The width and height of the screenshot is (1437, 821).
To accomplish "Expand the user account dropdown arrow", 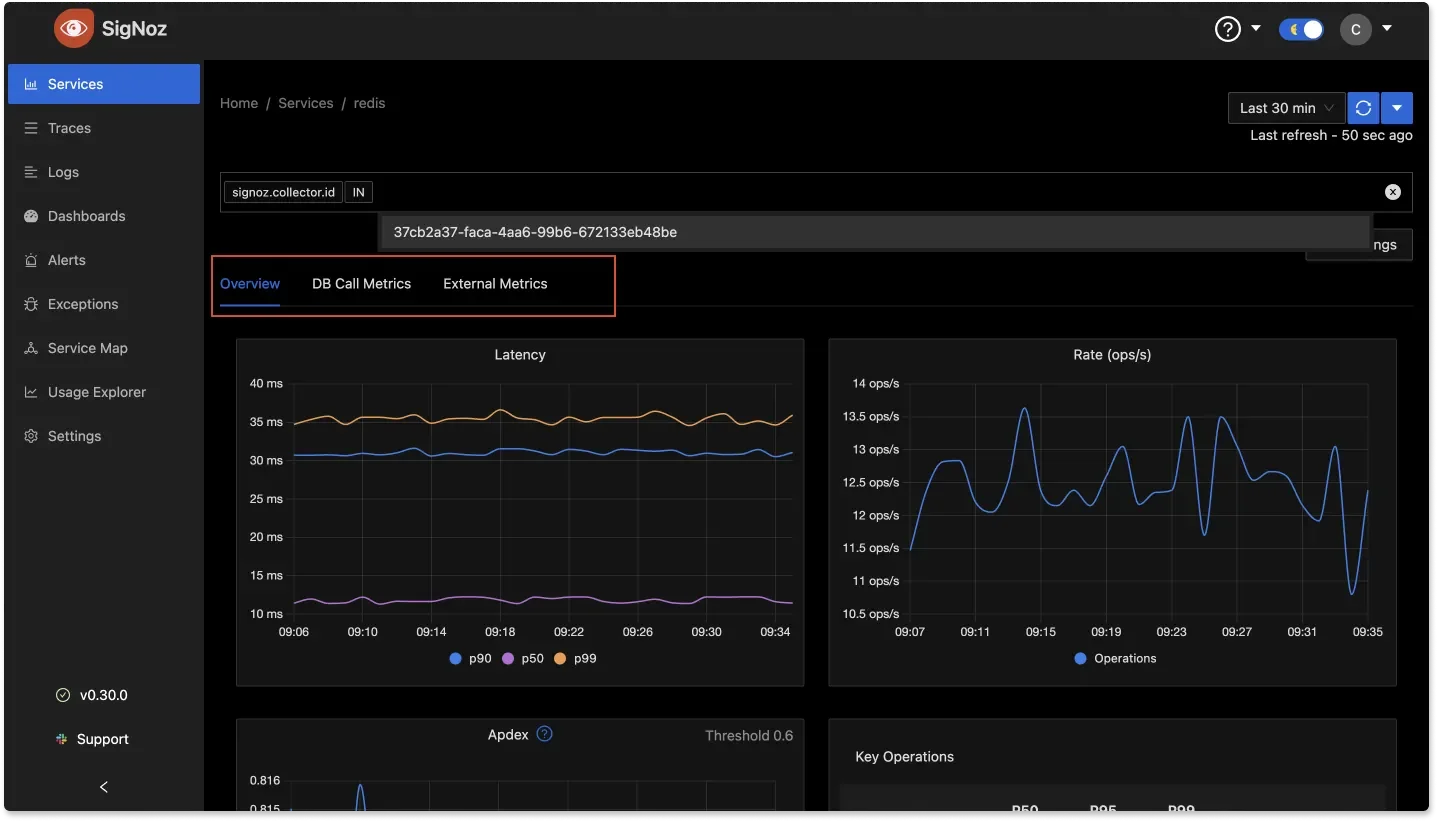I will pos(1387,28).
